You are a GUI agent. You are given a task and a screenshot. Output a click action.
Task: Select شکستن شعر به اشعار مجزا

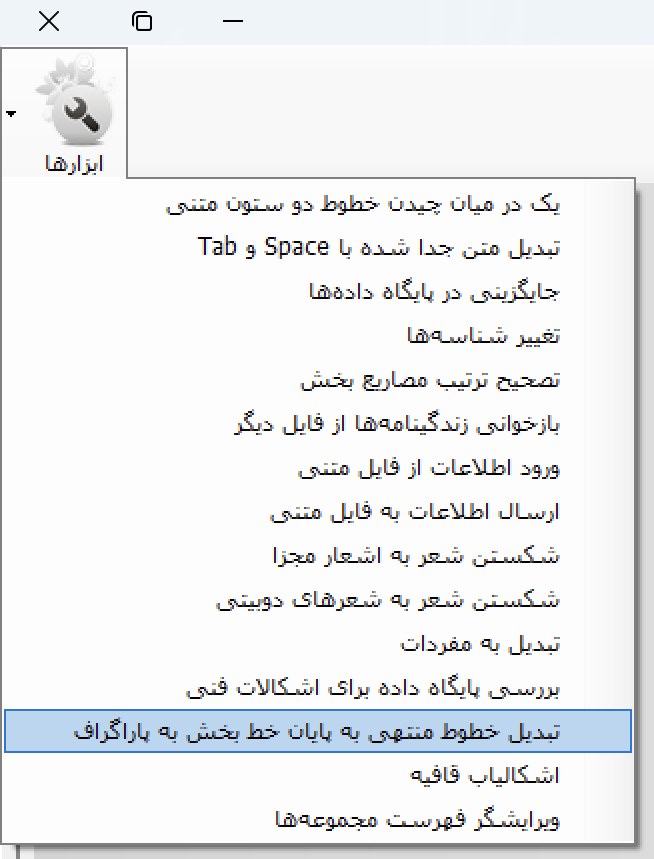[x=318, y=556]
